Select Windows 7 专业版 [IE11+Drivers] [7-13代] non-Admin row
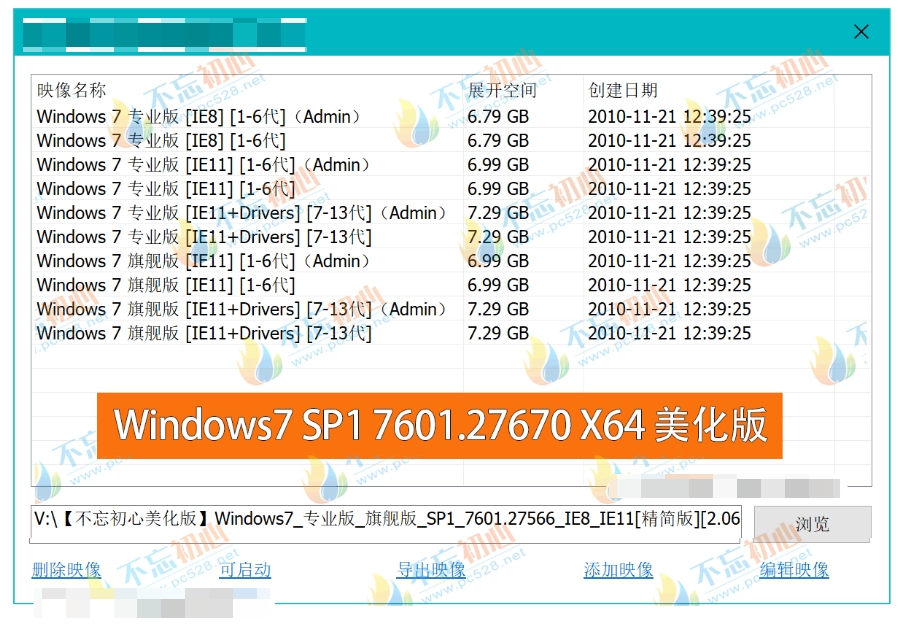The image size is (902, 628). coord(452,237)
